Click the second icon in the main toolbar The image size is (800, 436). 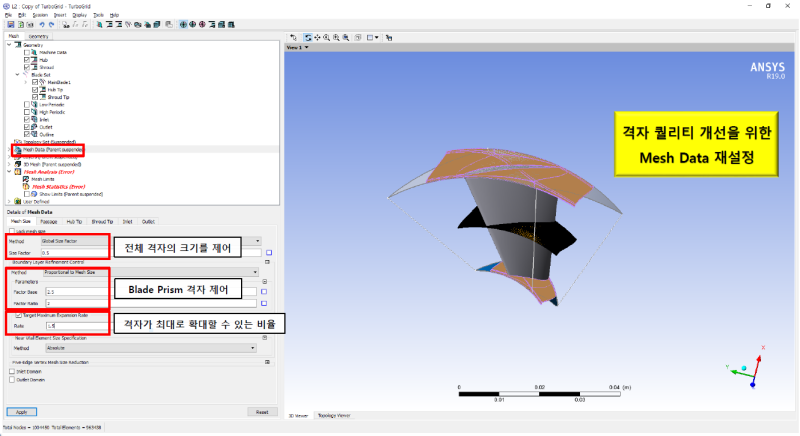(x=20, y=24)
